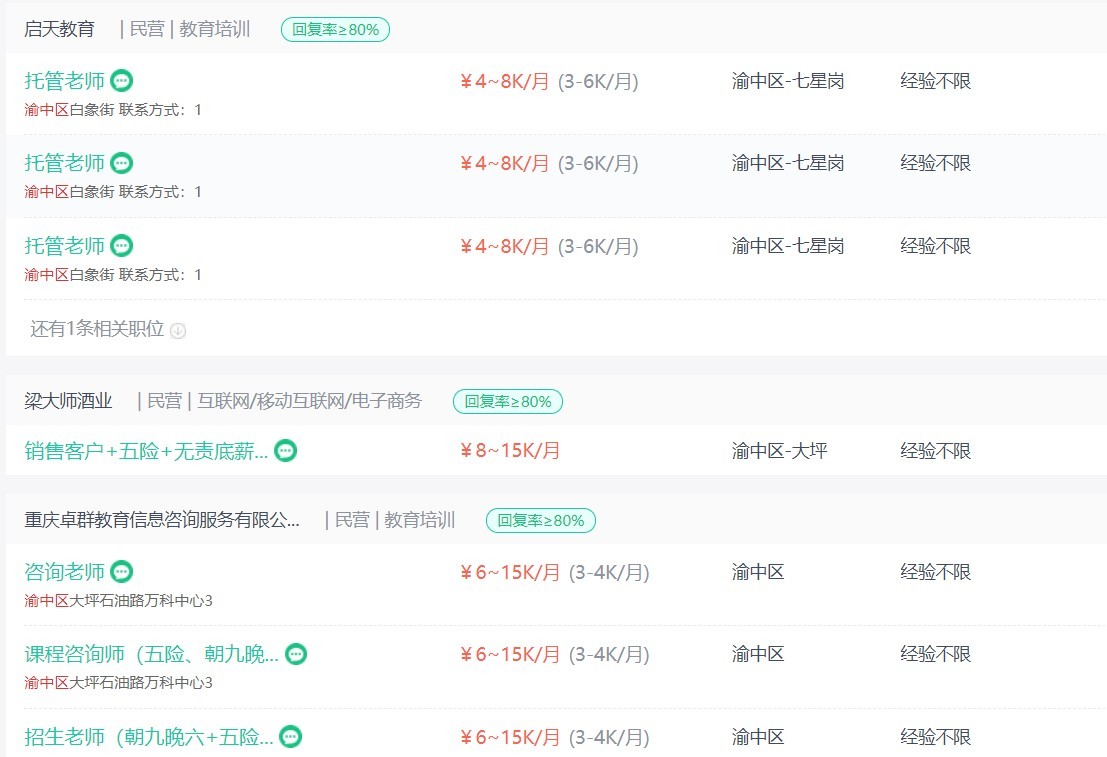Open 销售客户+五险+无责底薪 job title

146,451
